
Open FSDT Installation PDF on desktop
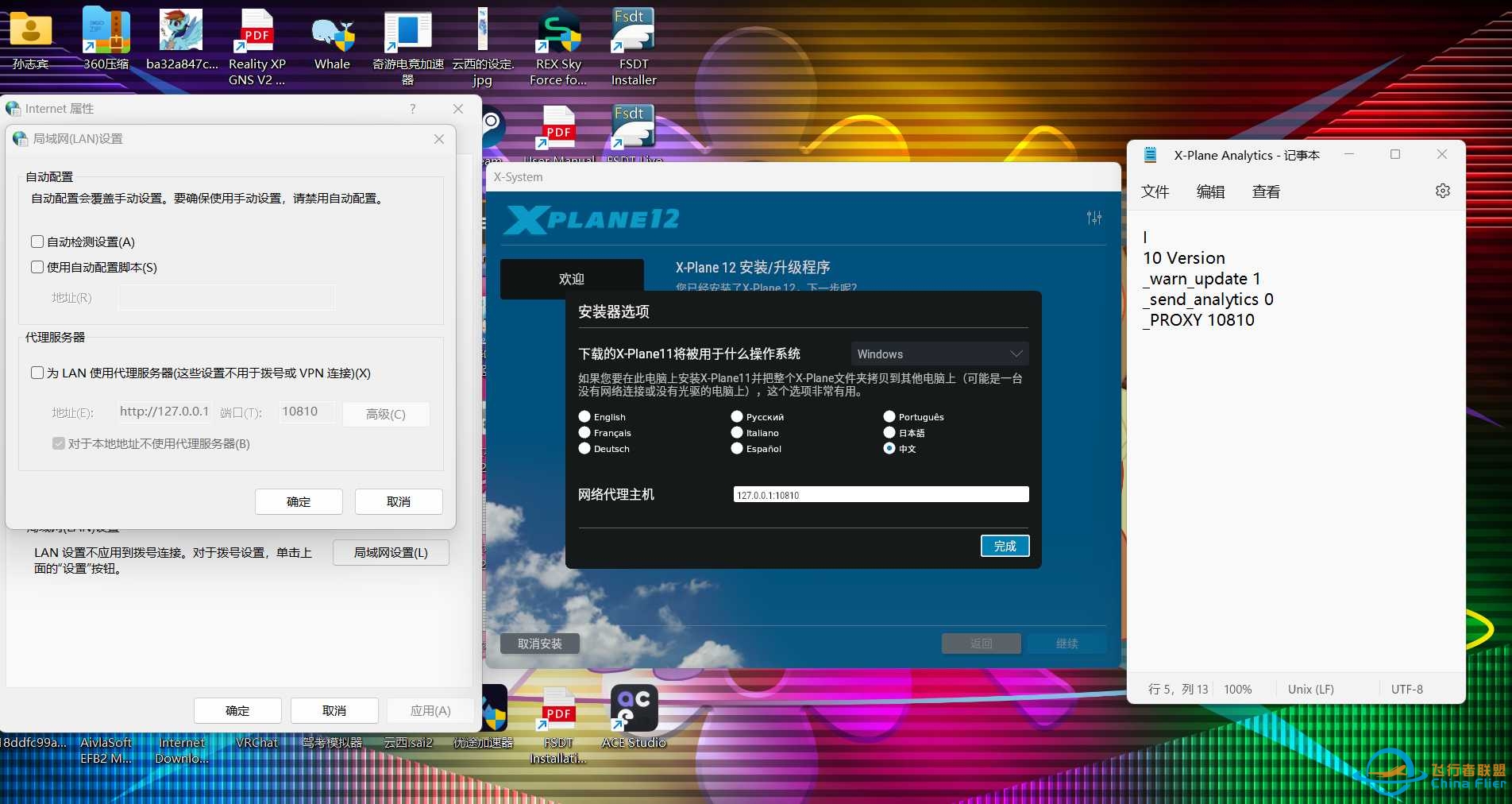point(558,725)
